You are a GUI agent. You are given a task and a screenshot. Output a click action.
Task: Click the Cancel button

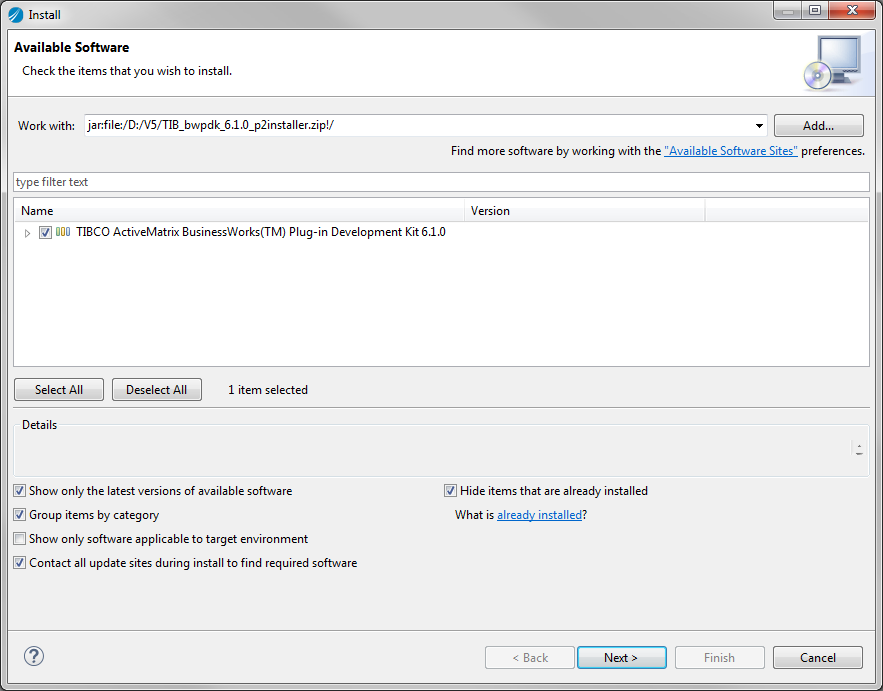[818, 658]
